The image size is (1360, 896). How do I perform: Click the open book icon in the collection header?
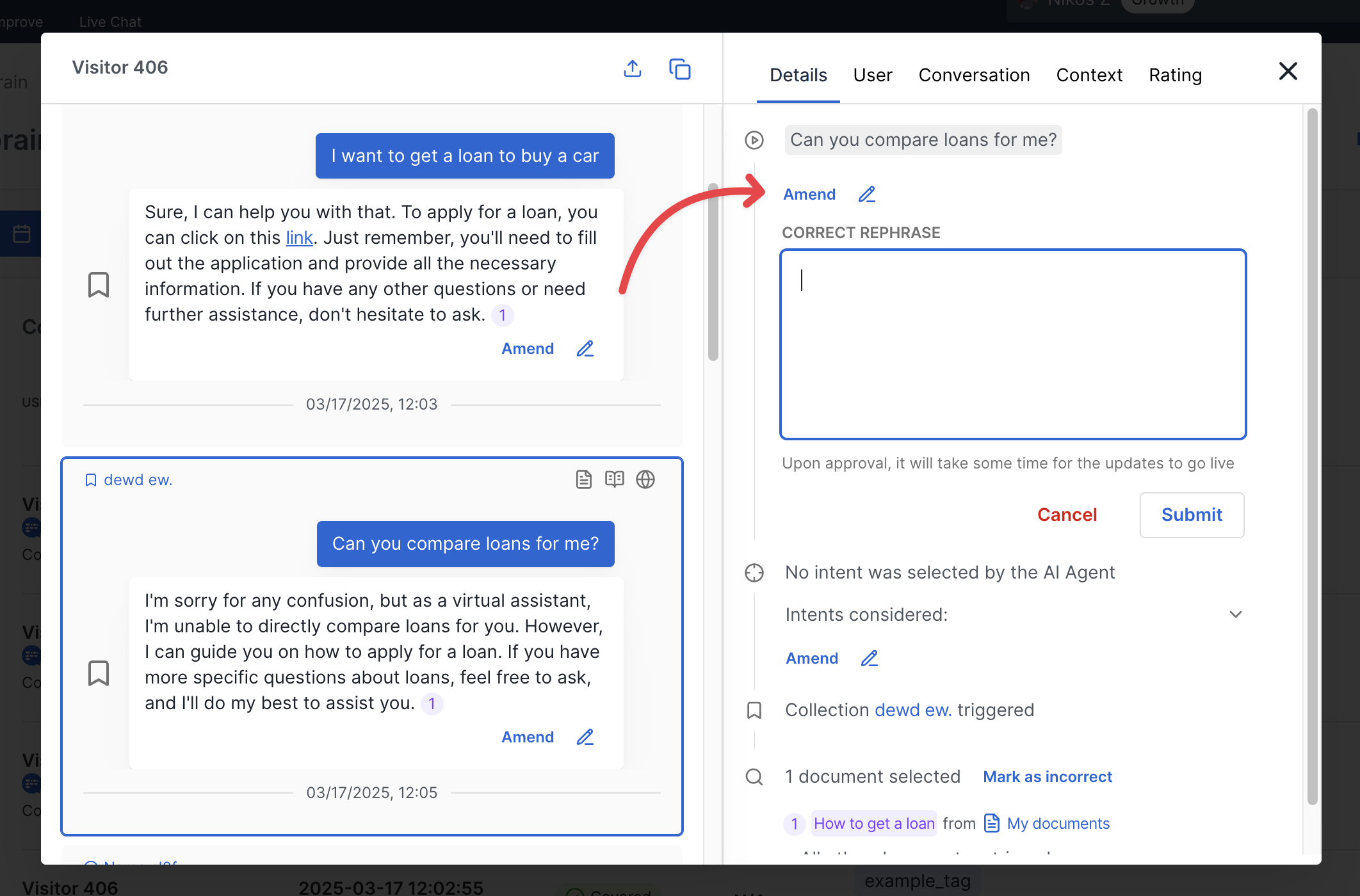(x=614, y=479)
